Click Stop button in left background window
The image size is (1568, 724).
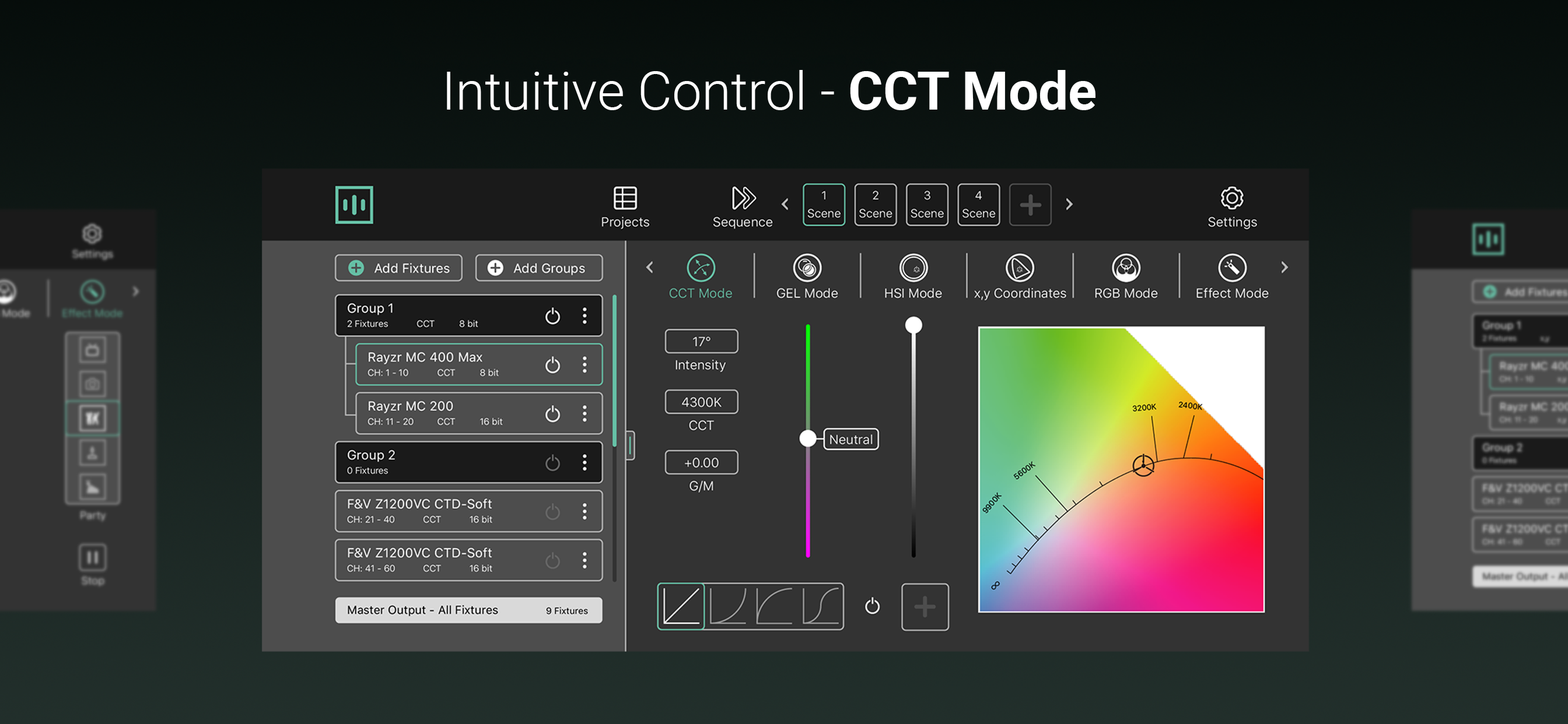tap(93, 565)
